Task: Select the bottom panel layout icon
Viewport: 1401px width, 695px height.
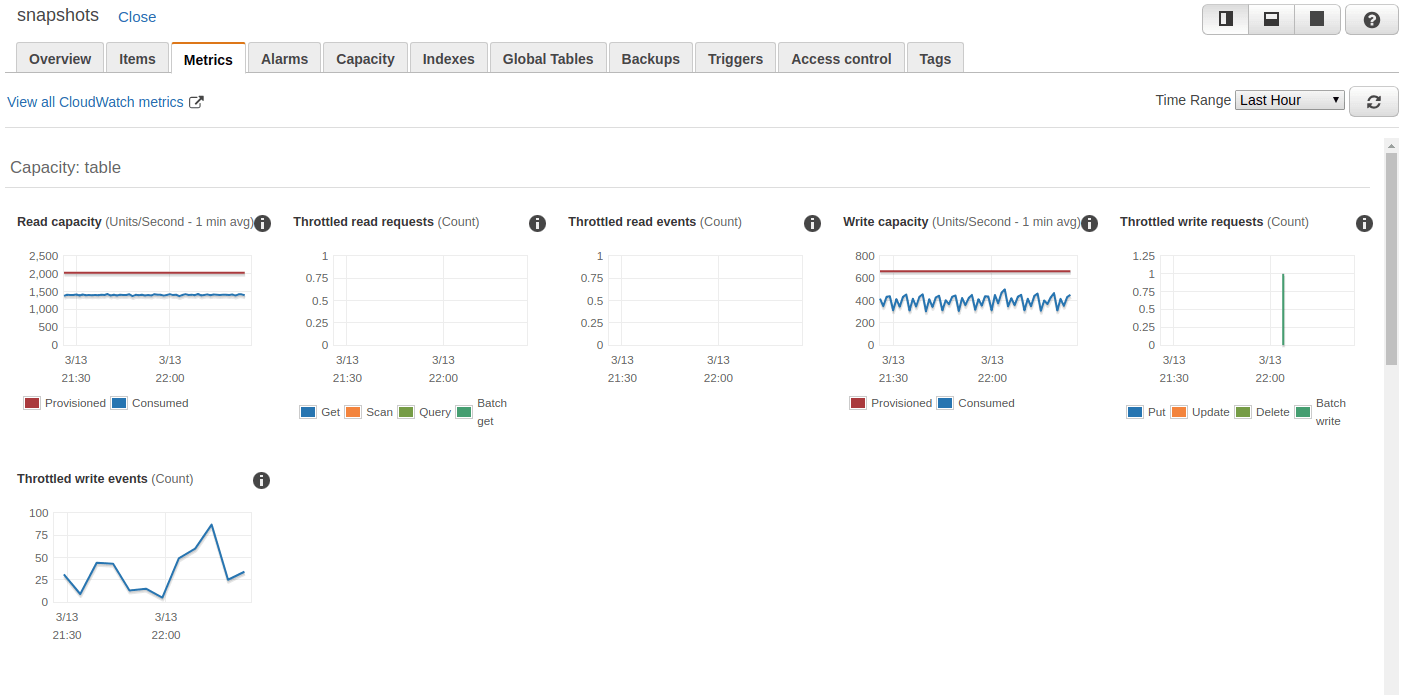Action: click(x=1271, y=19)
